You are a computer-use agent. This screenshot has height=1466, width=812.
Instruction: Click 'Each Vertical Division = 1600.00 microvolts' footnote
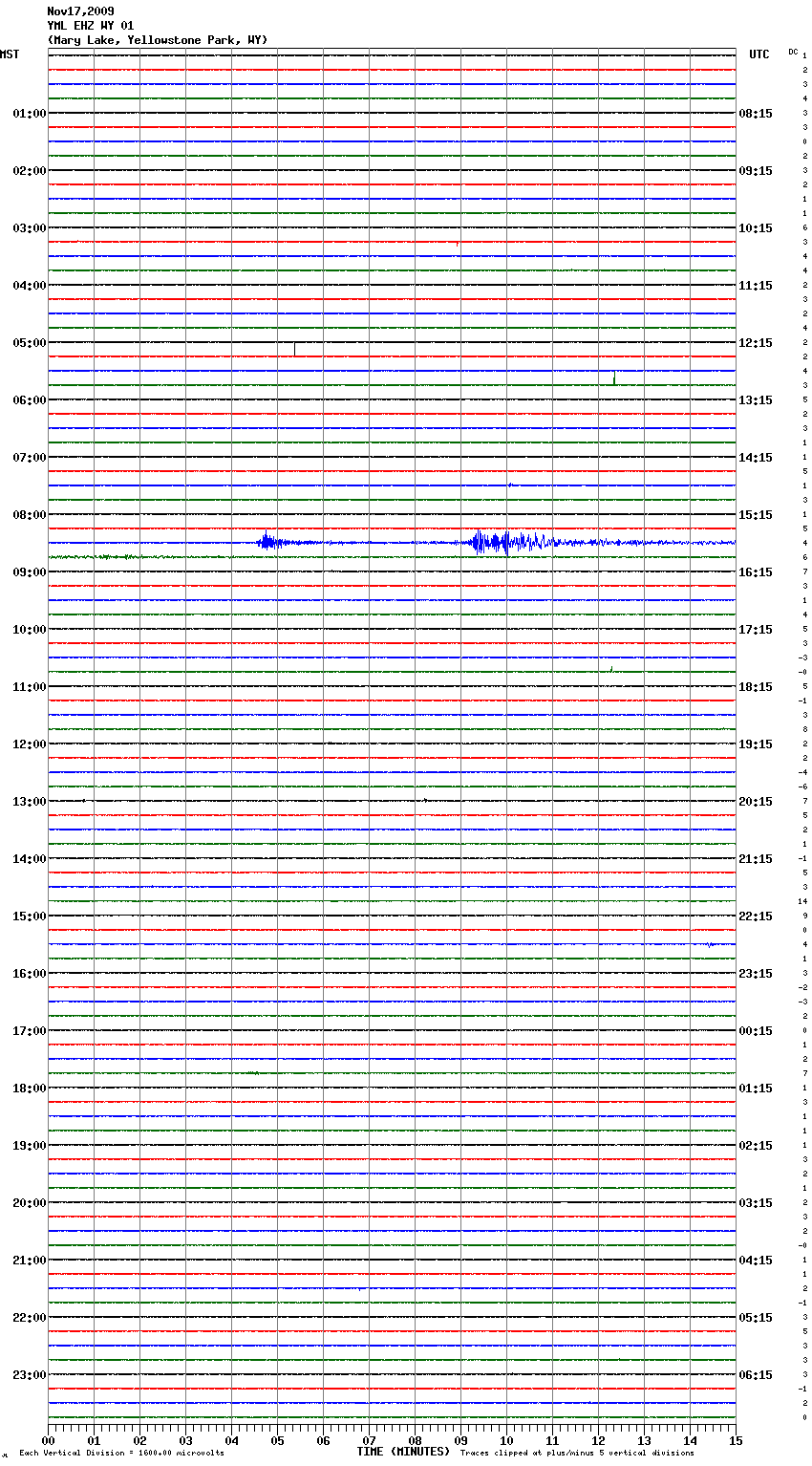coord(121,1454)
